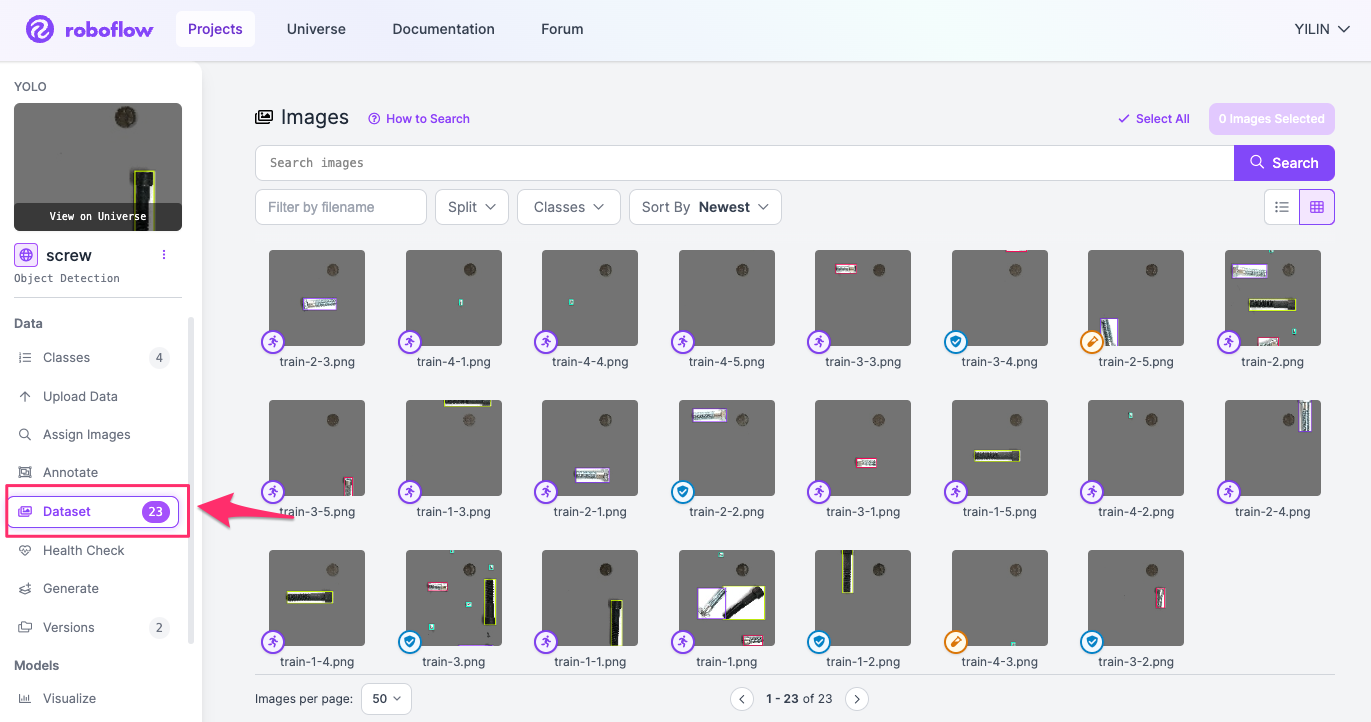Switch to list view layout
Viewport: 1371px width, 722px height.
tap(1281, 207)
